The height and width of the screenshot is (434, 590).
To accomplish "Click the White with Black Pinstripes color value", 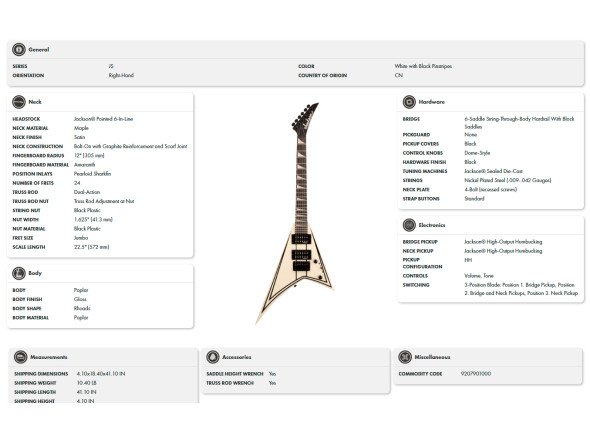I will 423,66.
